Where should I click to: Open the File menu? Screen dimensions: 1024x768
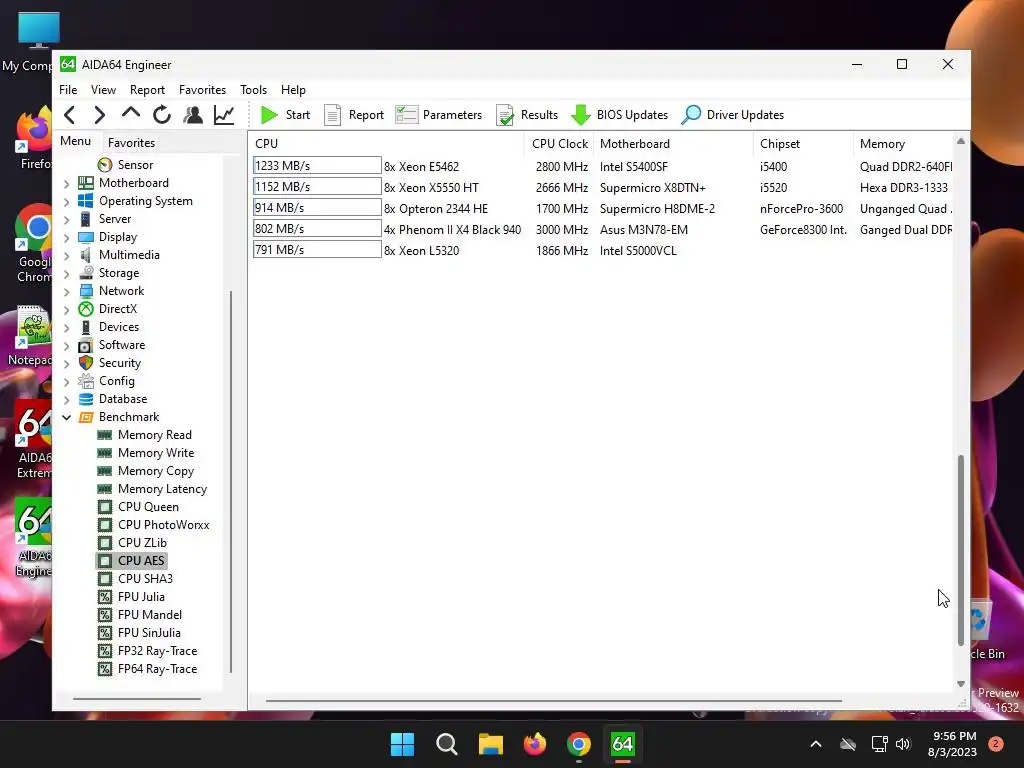coord(68,90)
